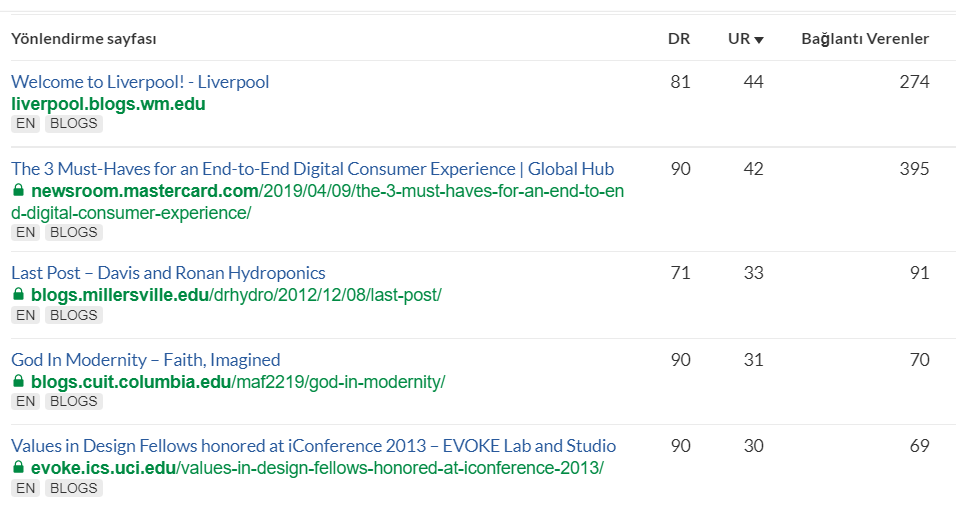This screenshot has height=508, width=956.
Task: Click BLOGS tag in Millersville row
Action: click(74, 315)
